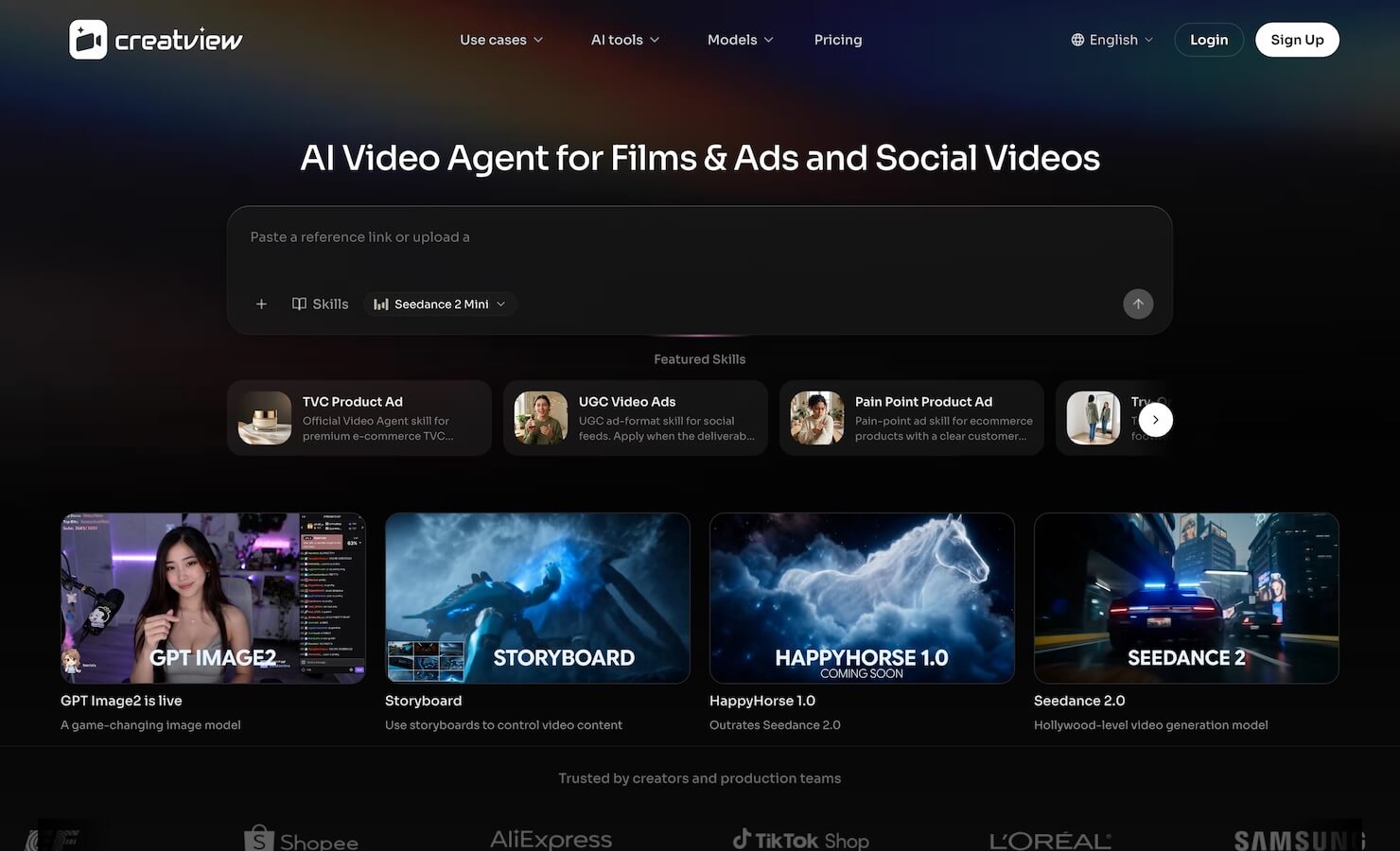Click the 'Featured Skills' heading
Screen dimensions: 1400x851
[x=700, y=359]
